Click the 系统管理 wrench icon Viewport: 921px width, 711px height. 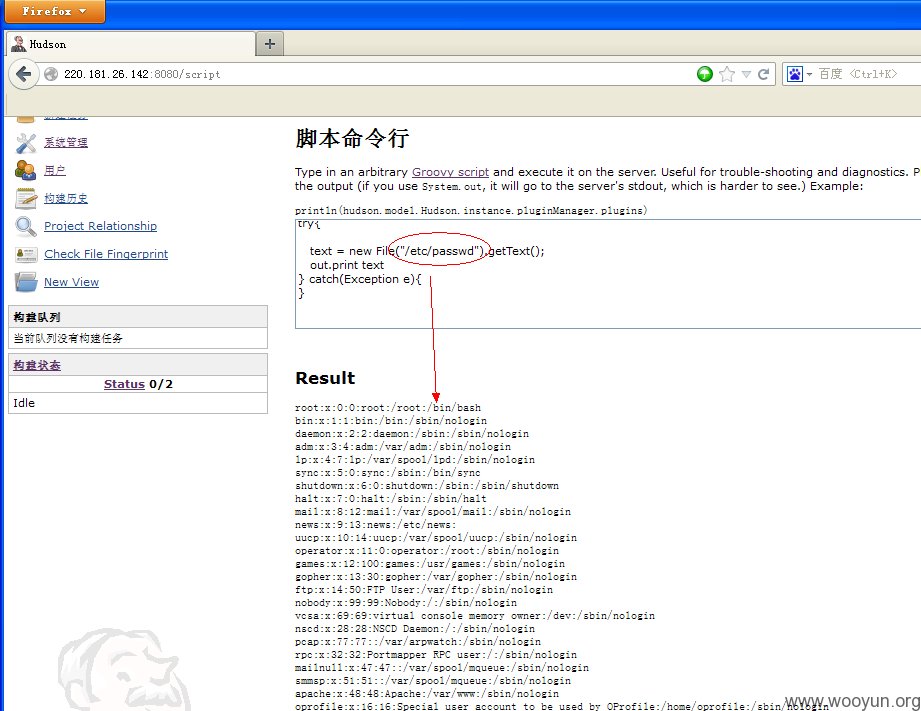pos(26,142)
